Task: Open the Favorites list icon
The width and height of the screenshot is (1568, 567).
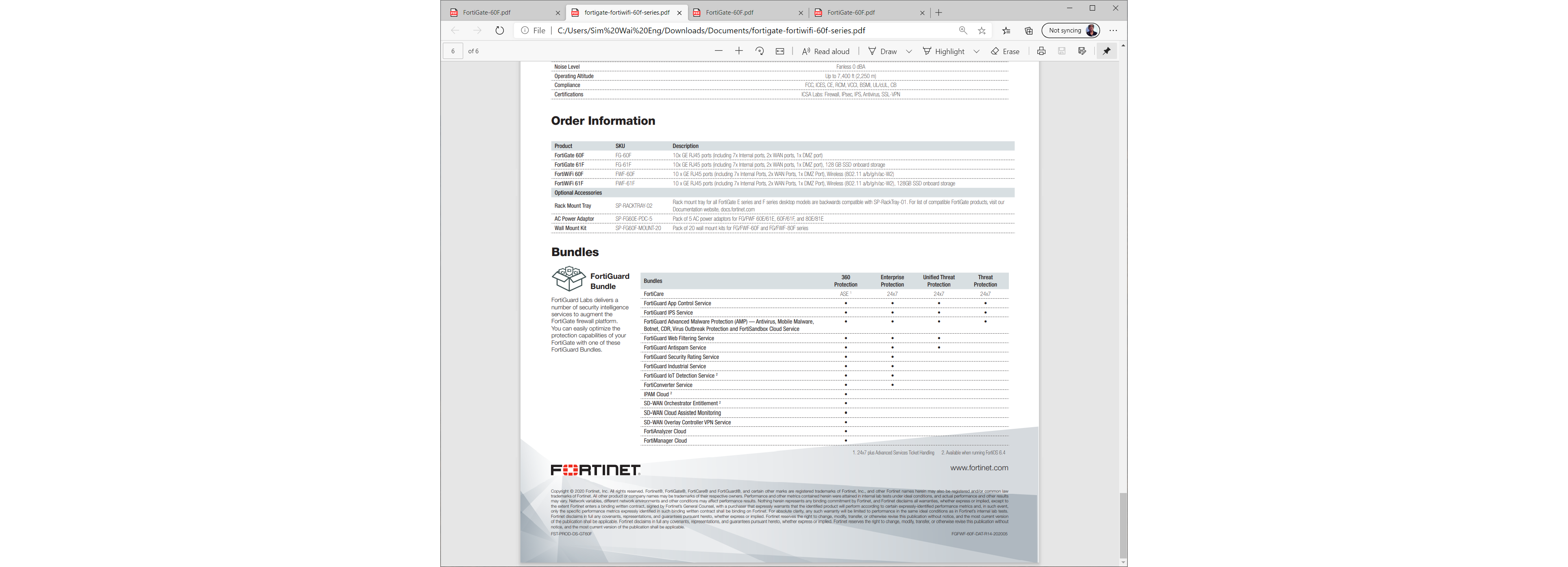Action: 1006,30
